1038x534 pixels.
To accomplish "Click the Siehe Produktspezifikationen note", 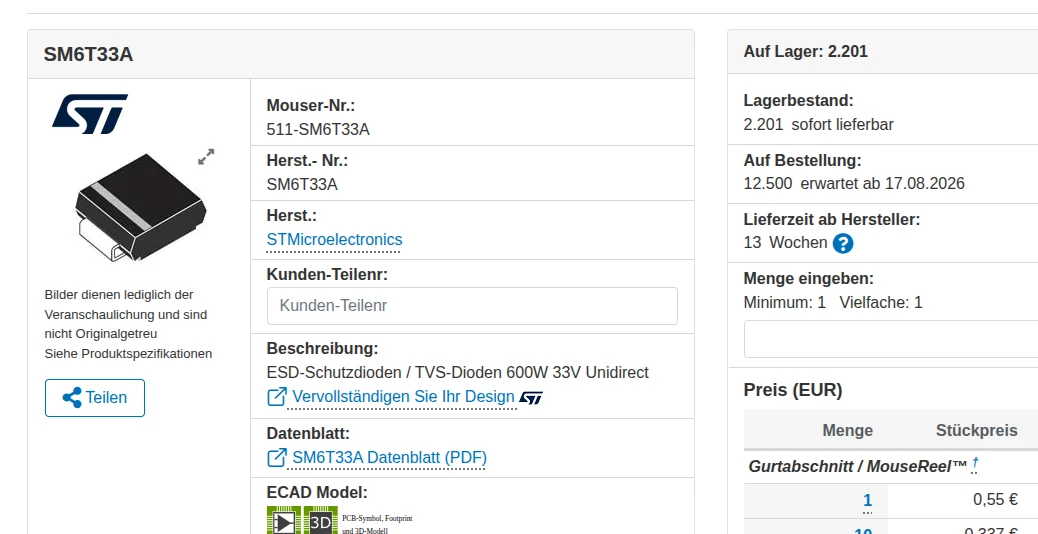I will 128,353.
